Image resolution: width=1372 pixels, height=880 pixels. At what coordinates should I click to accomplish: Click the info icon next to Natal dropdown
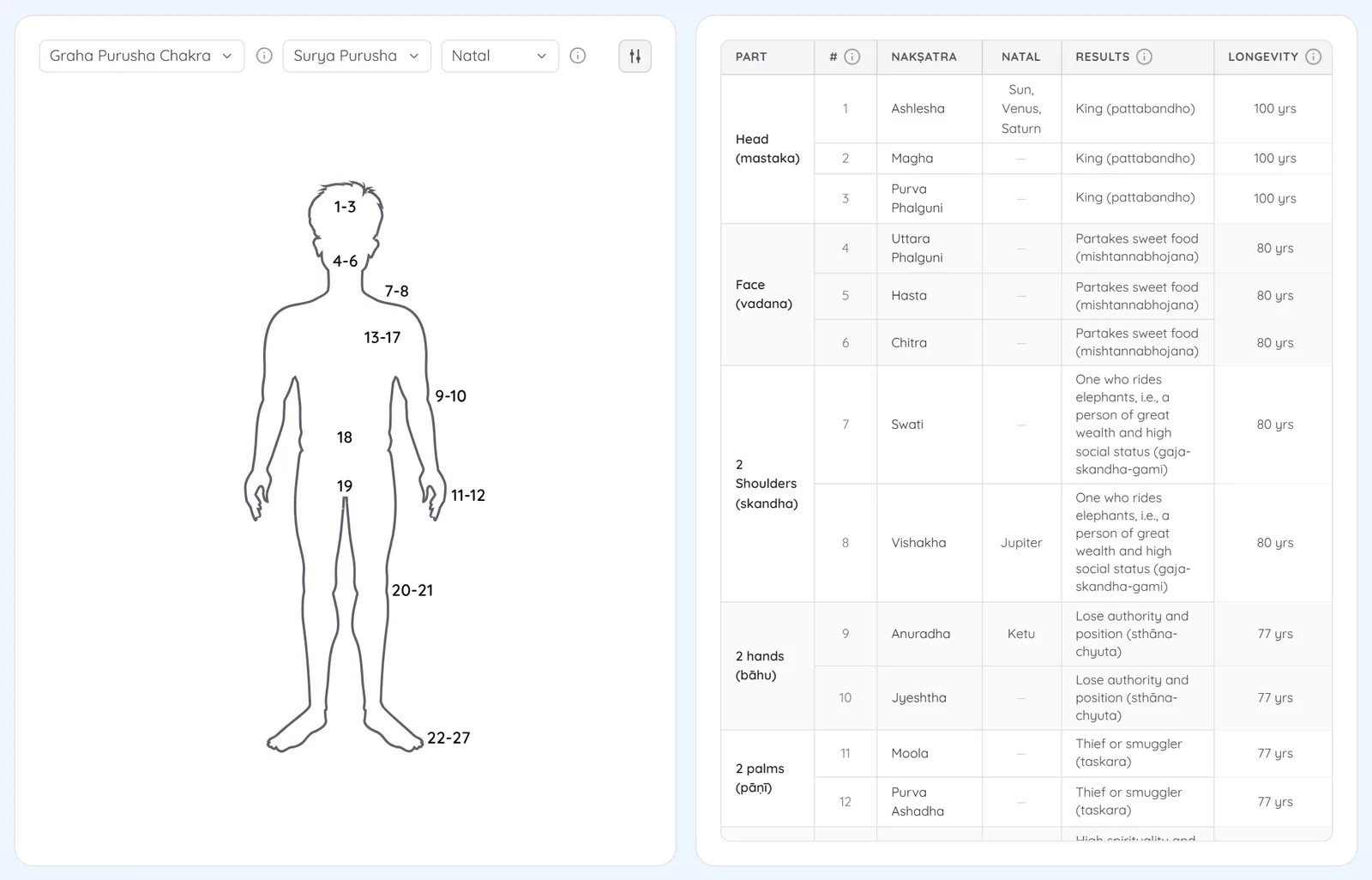(x=578, y=56)
